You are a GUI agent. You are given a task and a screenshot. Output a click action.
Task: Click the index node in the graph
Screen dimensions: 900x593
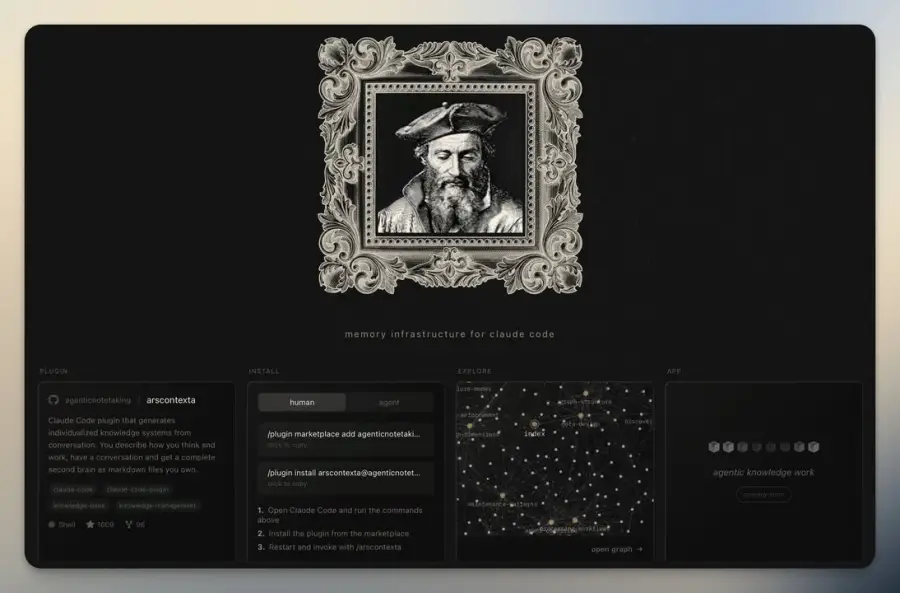point(534,424)
